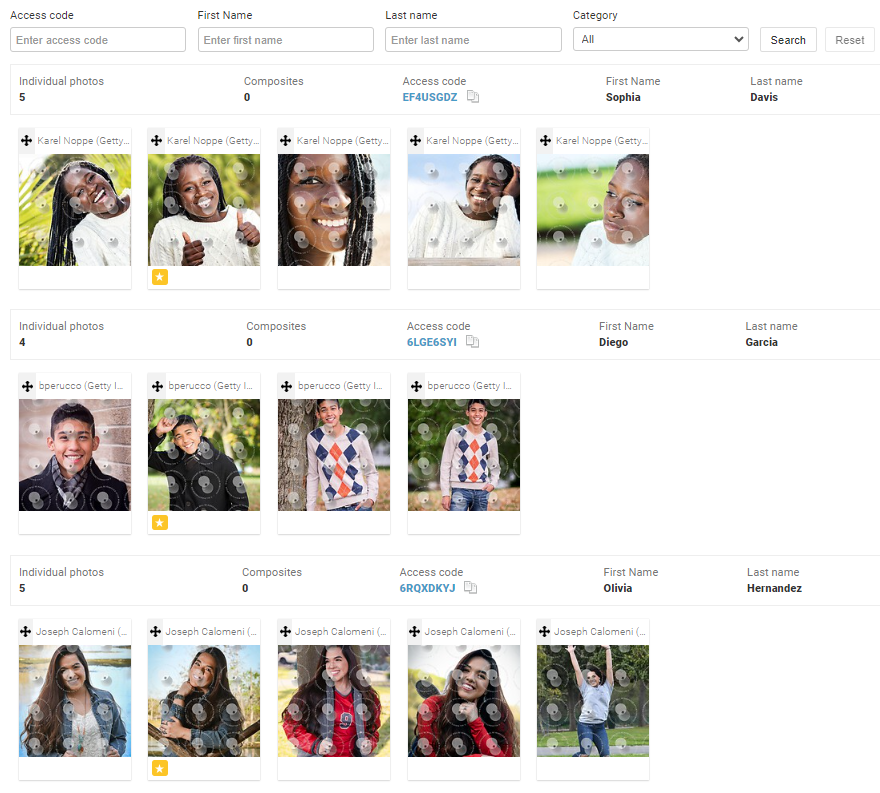This screenshot has width=880, height=793.
Task: Open Sophia's side profile photo
Action: pyautogui.click(x=593, y=210)
